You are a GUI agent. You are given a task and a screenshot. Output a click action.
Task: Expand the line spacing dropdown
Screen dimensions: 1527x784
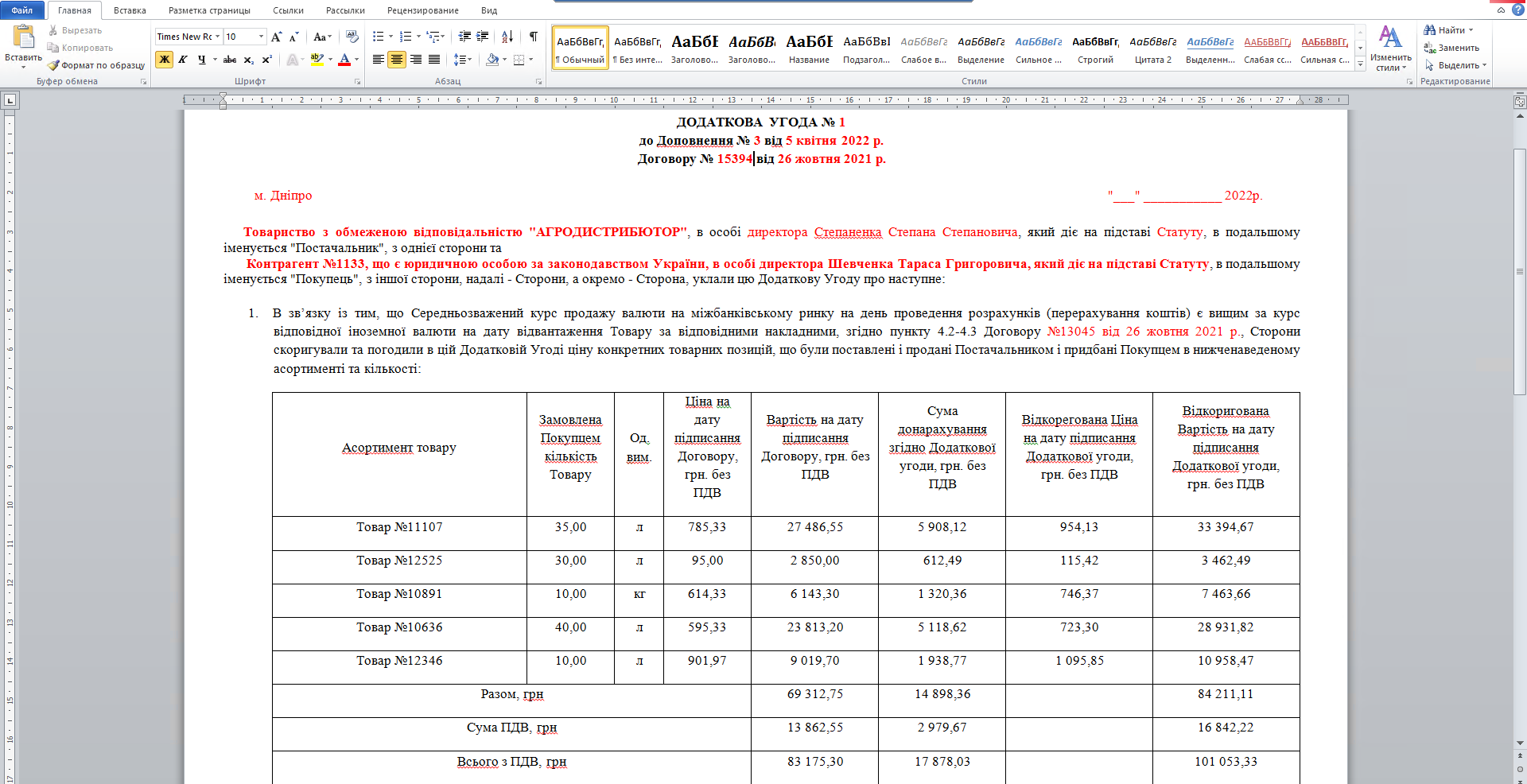pyautogui.click(x=470, y=60)
